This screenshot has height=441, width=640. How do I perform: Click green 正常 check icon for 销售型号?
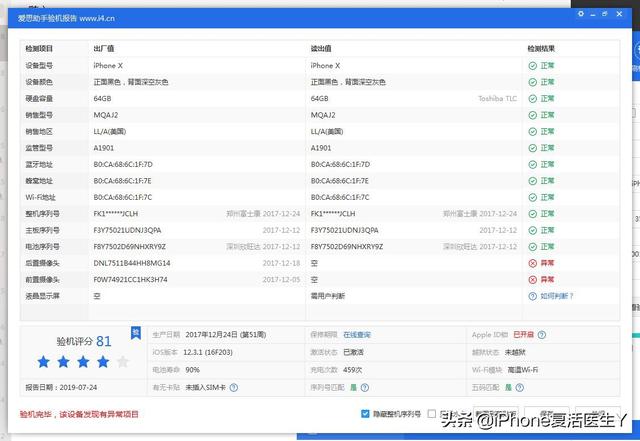[x=532, y=115]
